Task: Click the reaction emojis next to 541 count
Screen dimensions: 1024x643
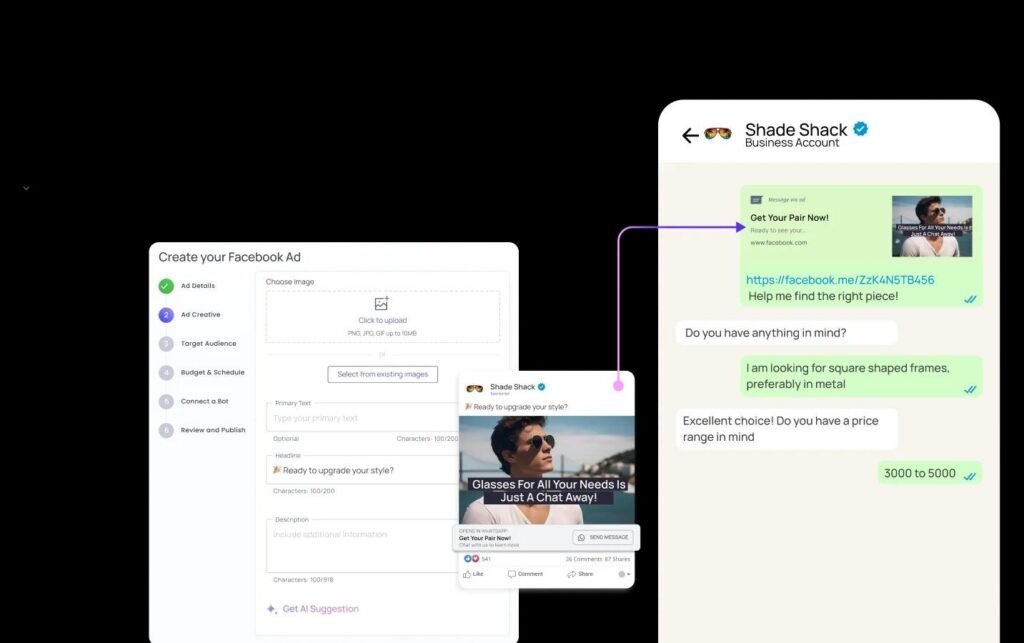Action: [x=472, y=559]
